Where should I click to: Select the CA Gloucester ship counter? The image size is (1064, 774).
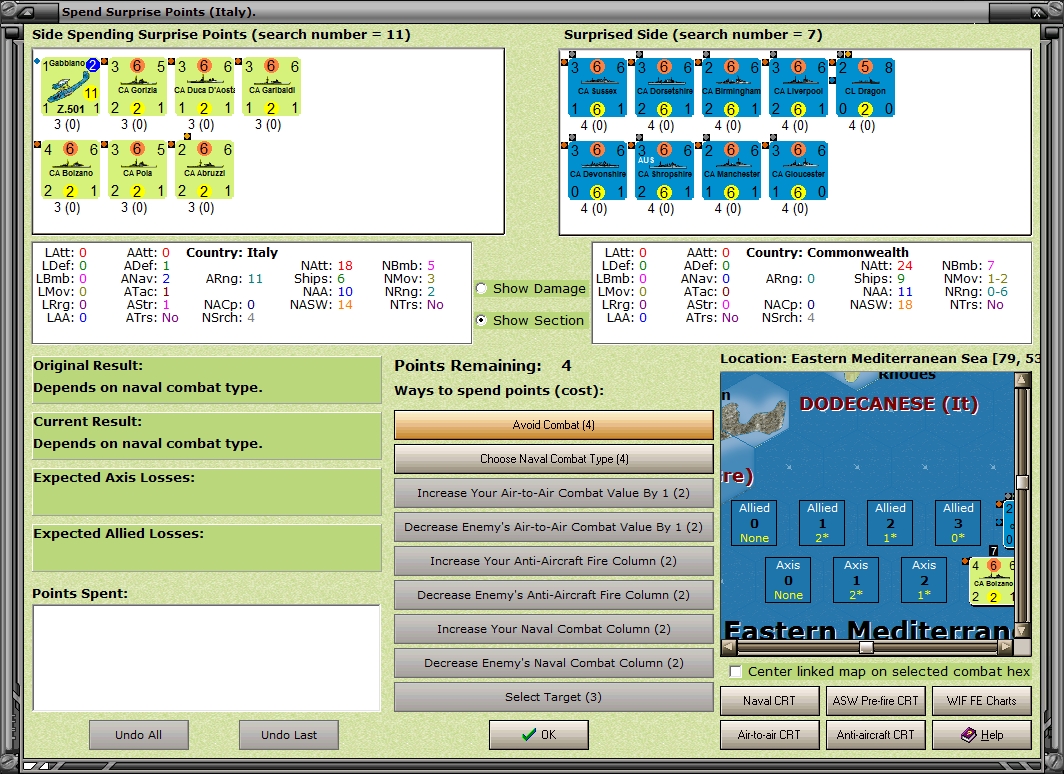pyautogui.click(x=798, y=171)
